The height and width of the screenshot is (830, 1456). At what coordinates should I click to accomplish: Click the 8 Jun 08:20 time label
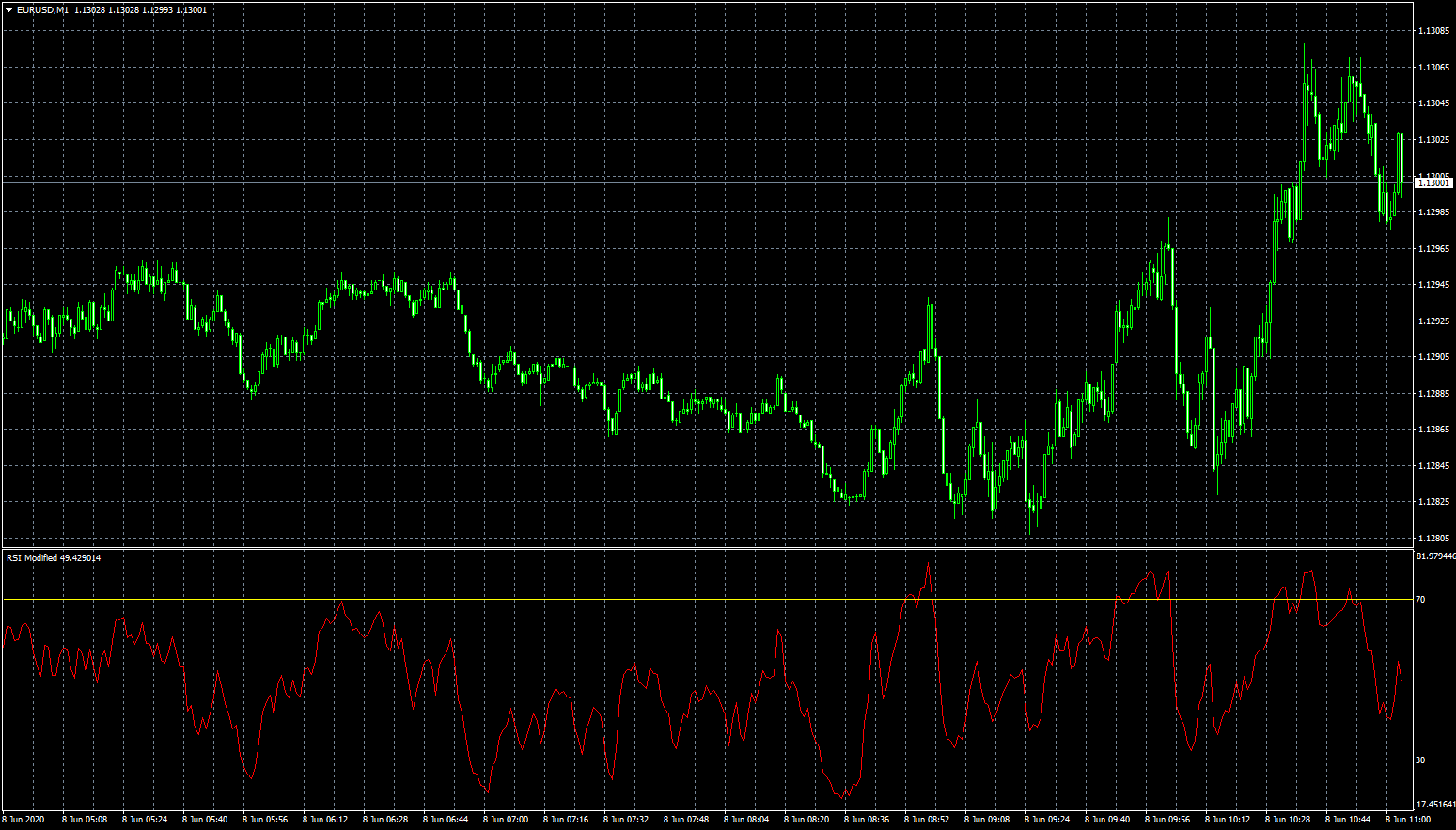(x=806, y=820)
